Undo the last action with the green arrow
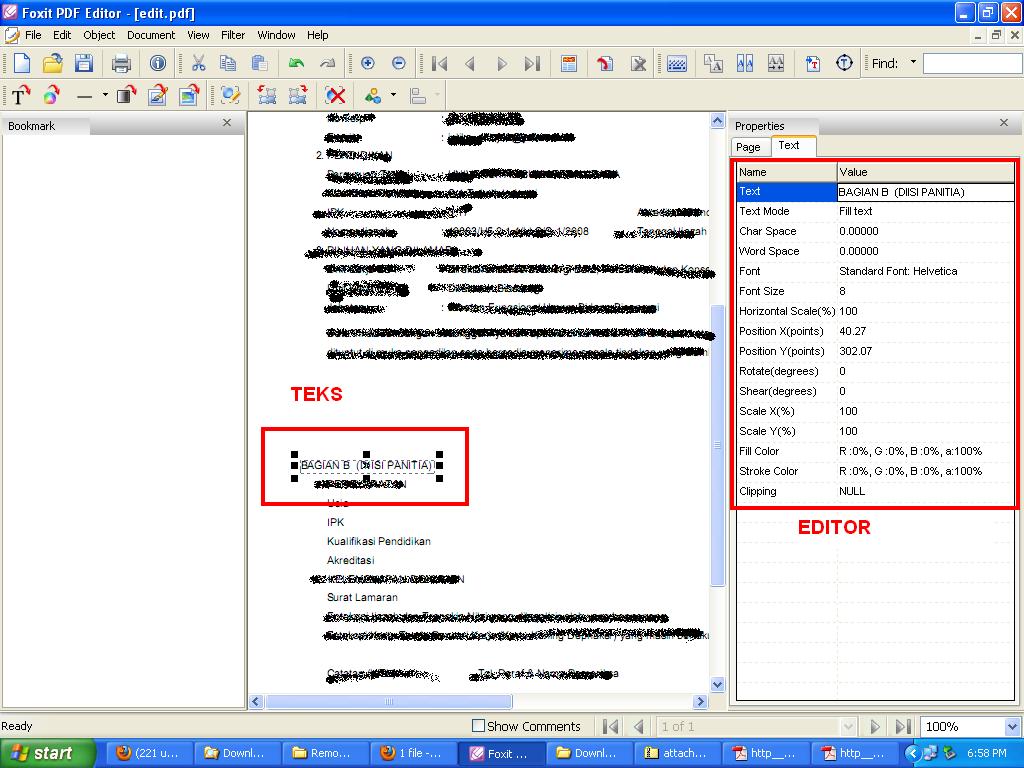 coord(296,63)
